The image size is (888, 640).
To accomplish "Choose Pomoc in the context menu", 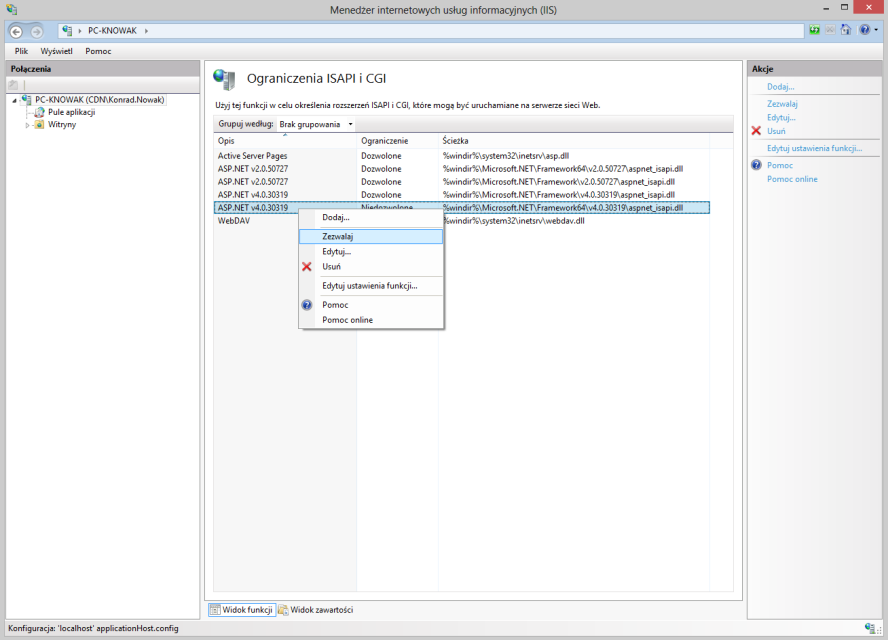I will [x=371, y=305].
